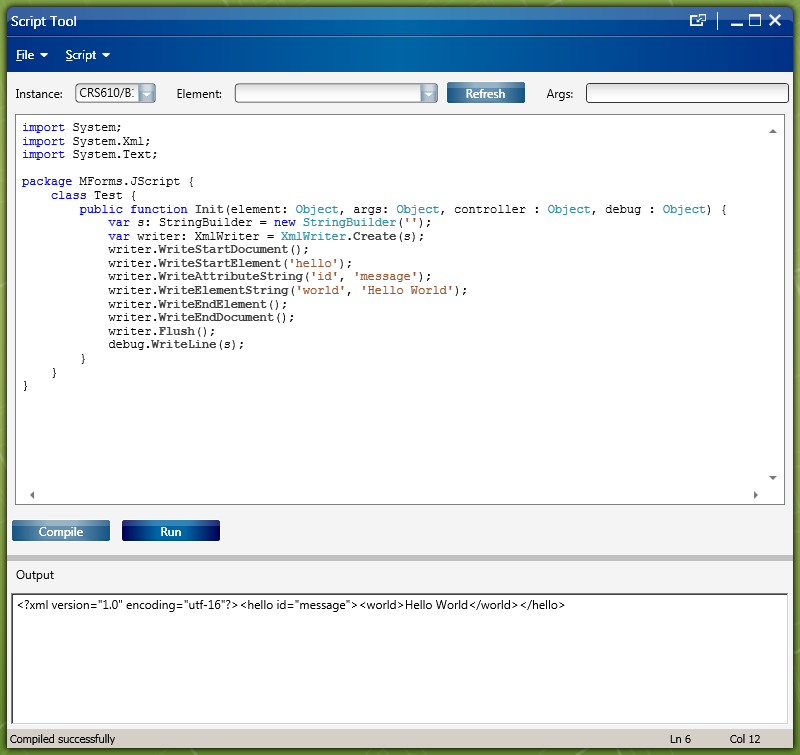Click the code editor scroll-up arrow
The height and width of the screenshot is (755, 800).
[773, 132]
